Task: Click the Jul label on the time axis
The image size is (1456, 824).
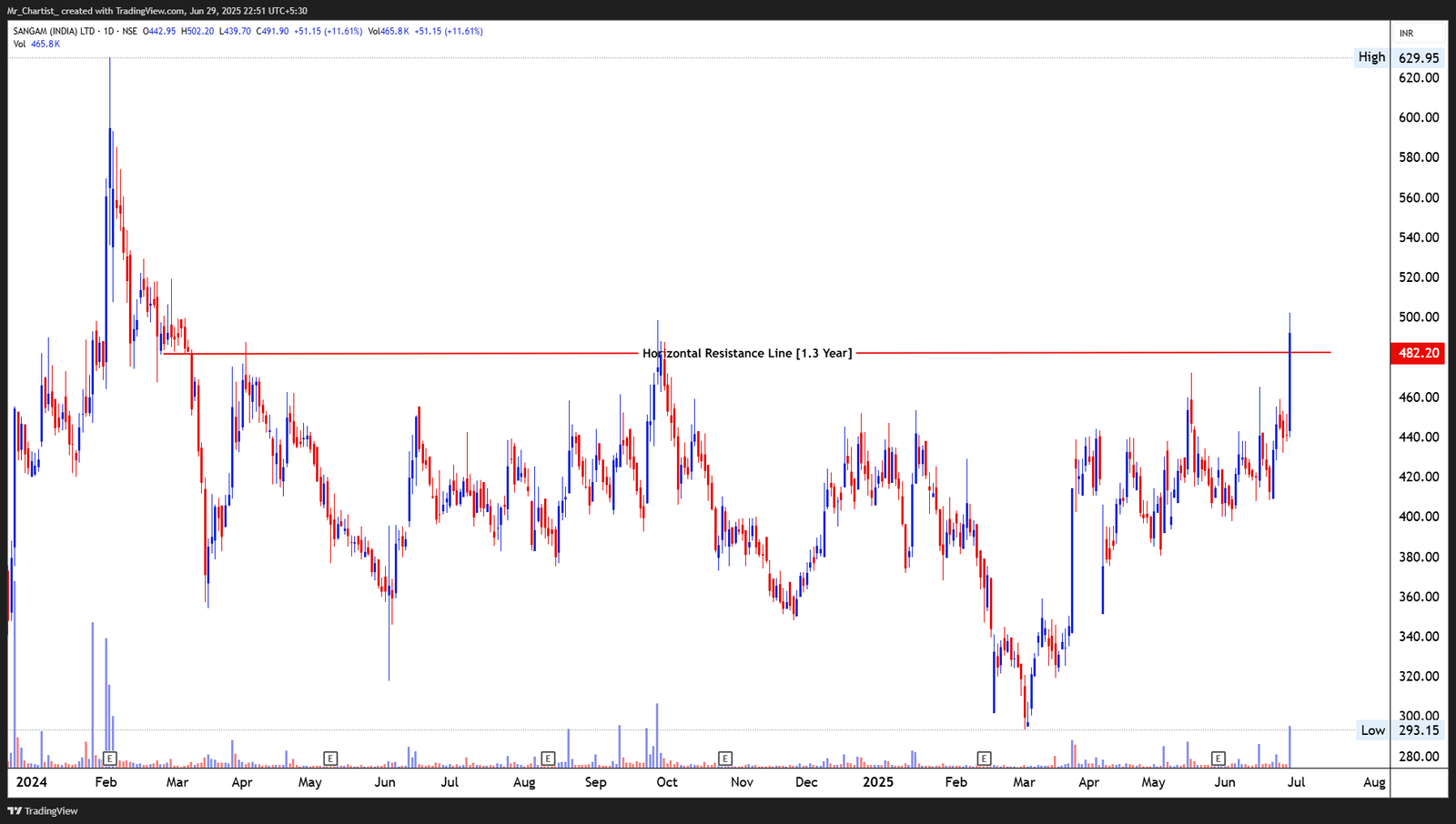Action: (1295, 781)
